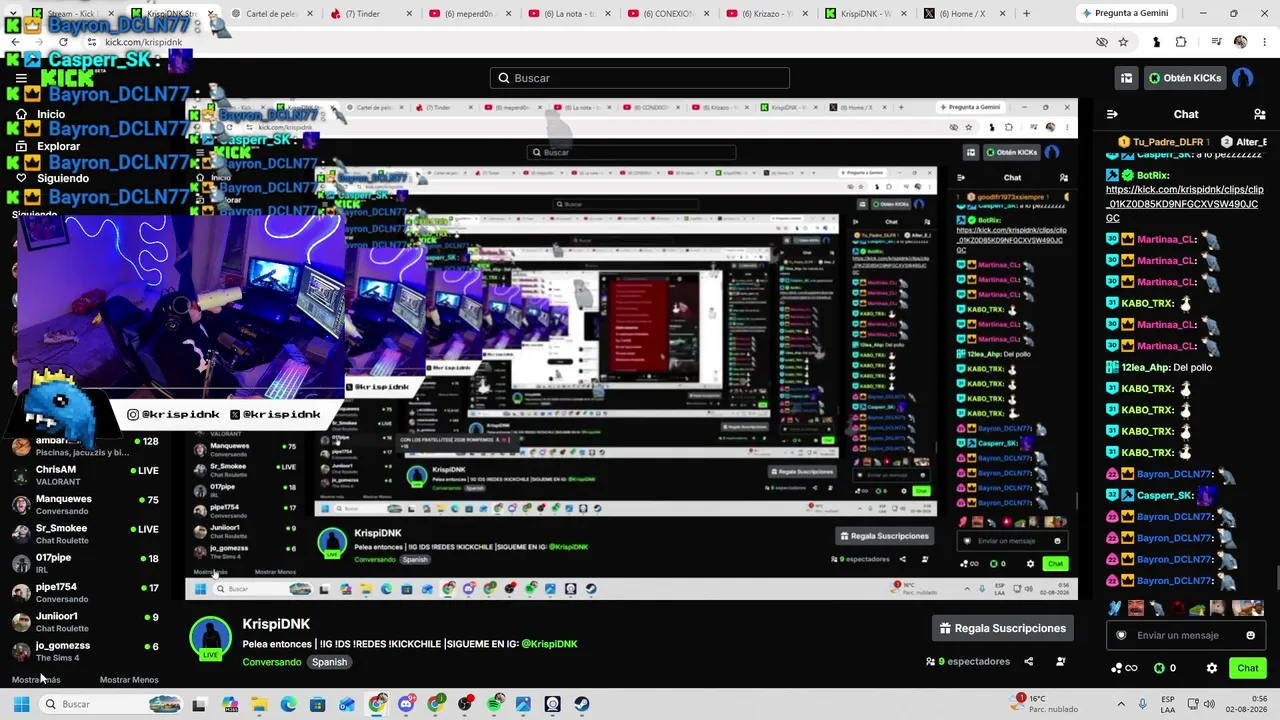1280x720 pixels.
Task: Collapse the chat panel with arrow icon
Action: 1112,114
